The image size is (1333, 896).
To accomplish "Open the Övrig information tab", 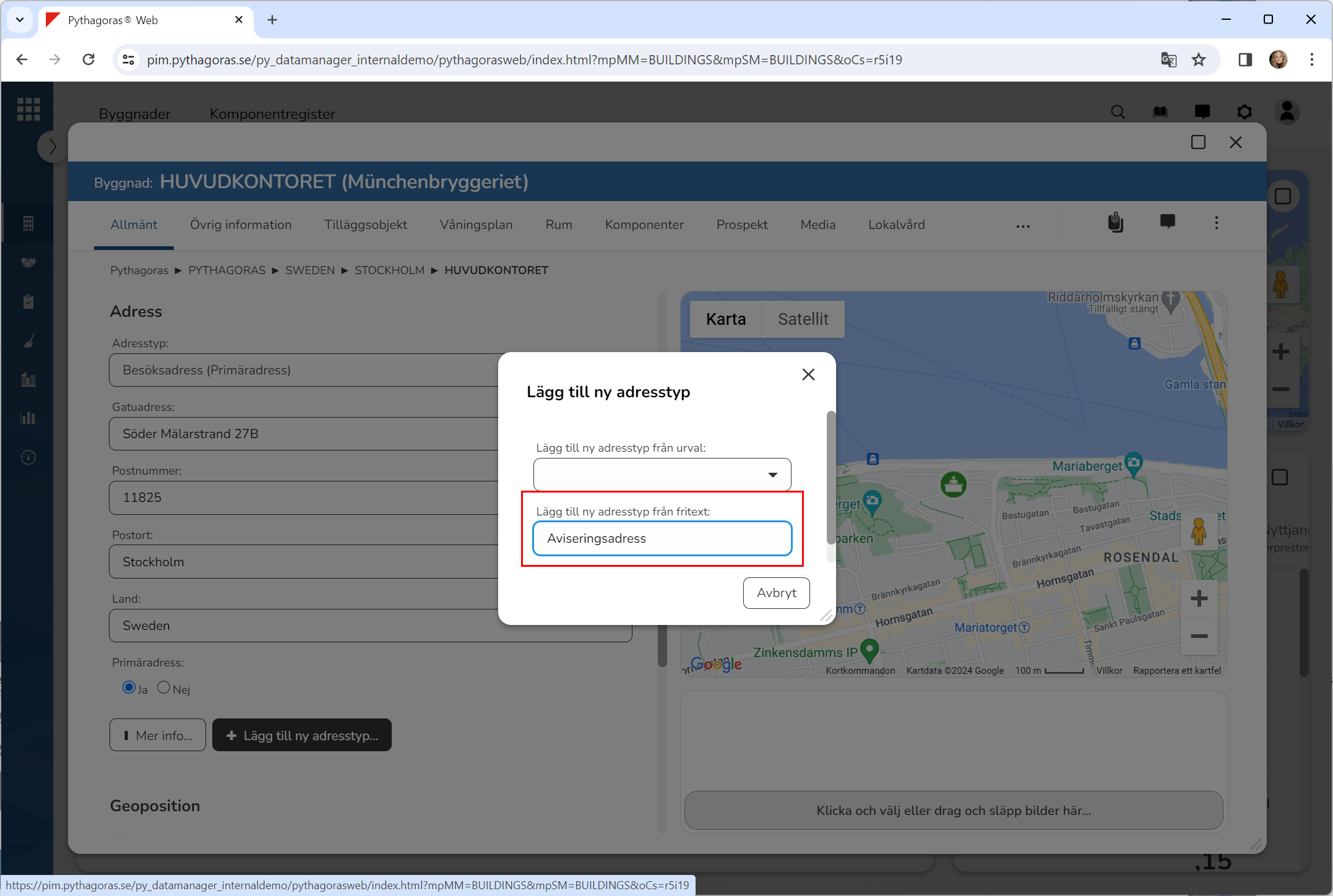I will coord(241,225).
